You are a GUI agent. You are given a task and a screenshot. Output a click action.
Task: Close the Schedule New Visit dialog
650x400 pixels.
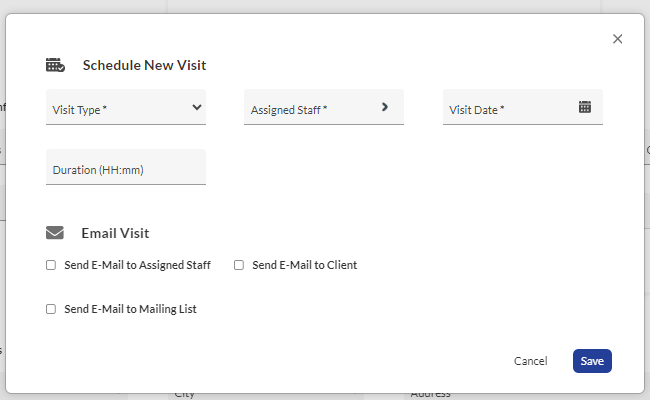click(617, 39)
